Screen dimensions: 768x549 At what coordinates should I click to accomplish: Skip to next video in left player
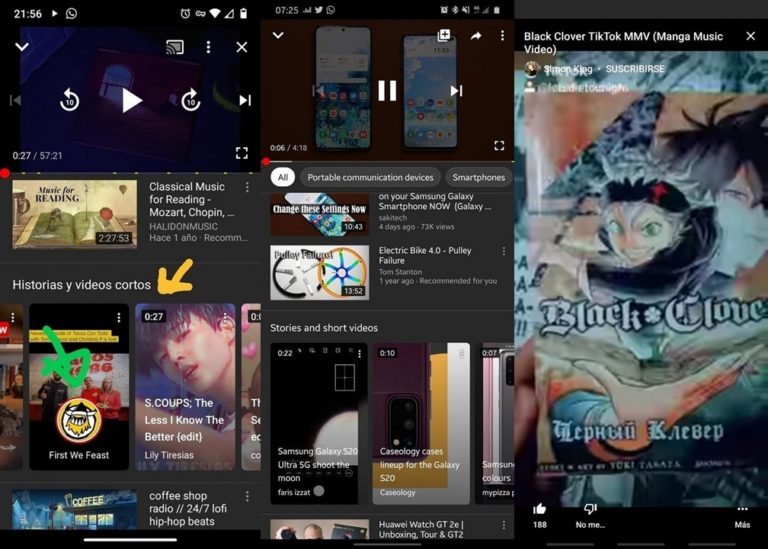click(x=245, y=100)
